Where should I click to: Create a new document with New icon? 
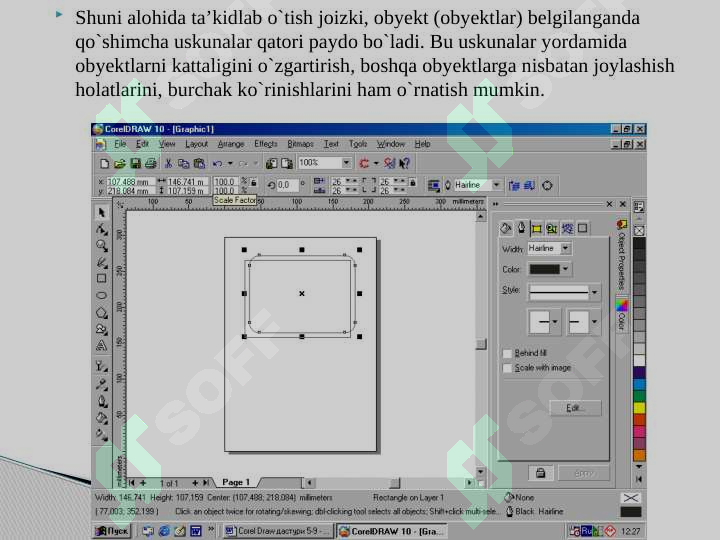[105, 163]
